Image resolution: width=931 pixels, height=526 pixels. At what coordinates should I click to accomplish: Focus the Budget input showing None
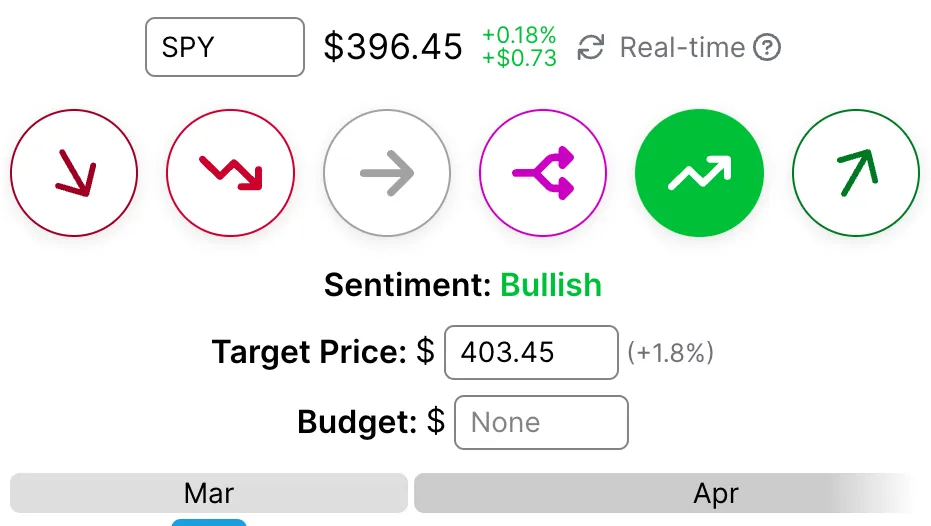pyautogui.click(x=541, y=422)
